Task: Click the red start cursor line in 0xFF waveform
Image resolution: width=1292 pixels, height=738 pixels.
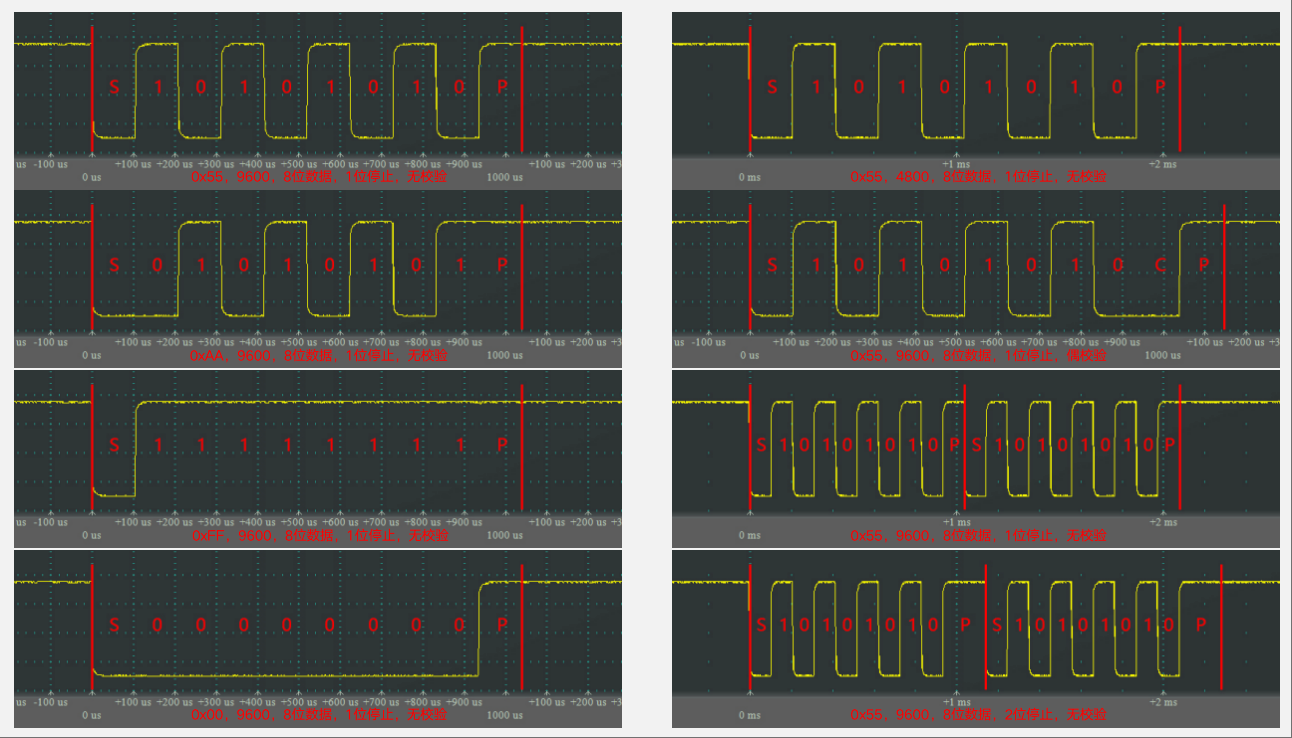Action: pyautogui.click(x=92, y=440)
